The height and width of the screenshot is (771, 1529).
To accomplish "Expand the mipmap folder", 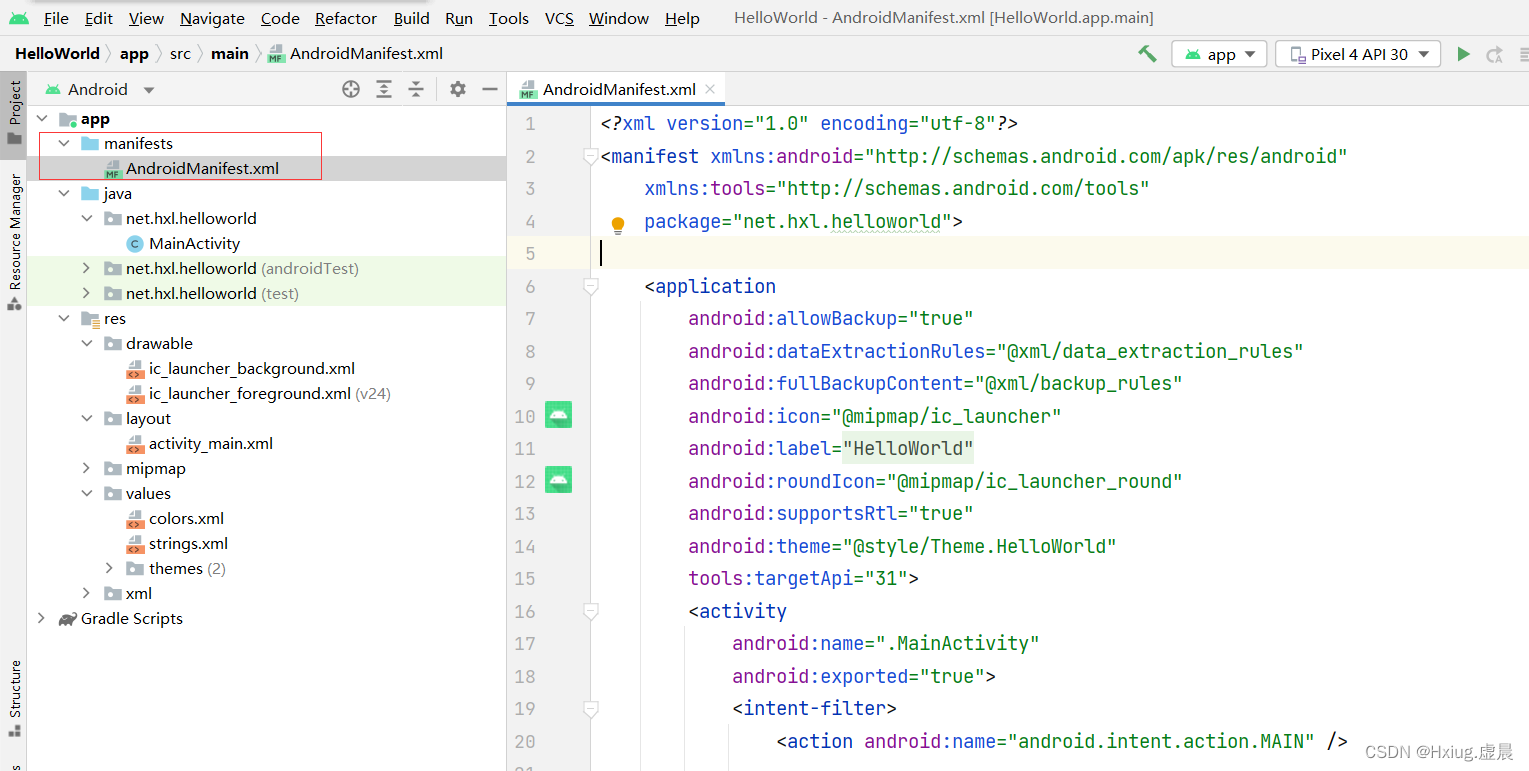I will [87, 469].
